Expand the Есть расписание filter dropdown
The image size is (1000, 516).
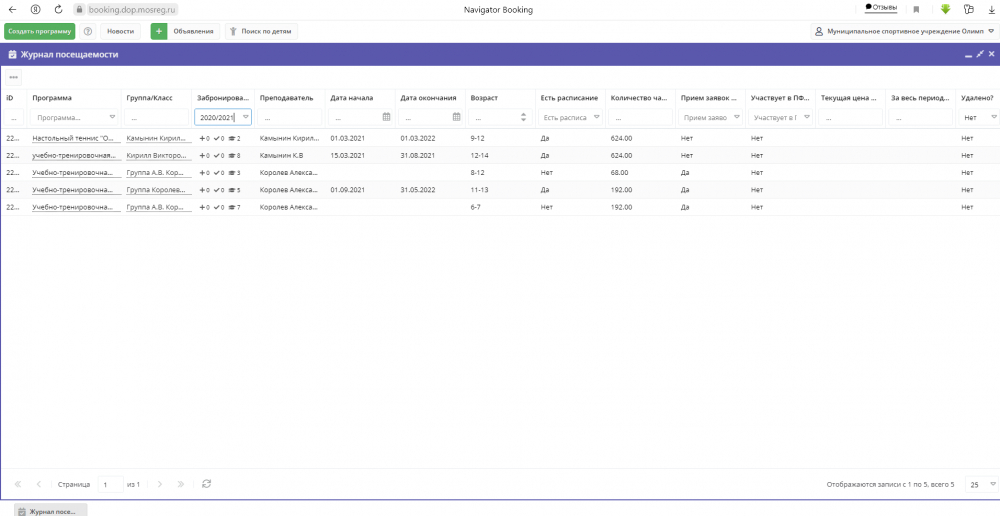click(597, 117)
